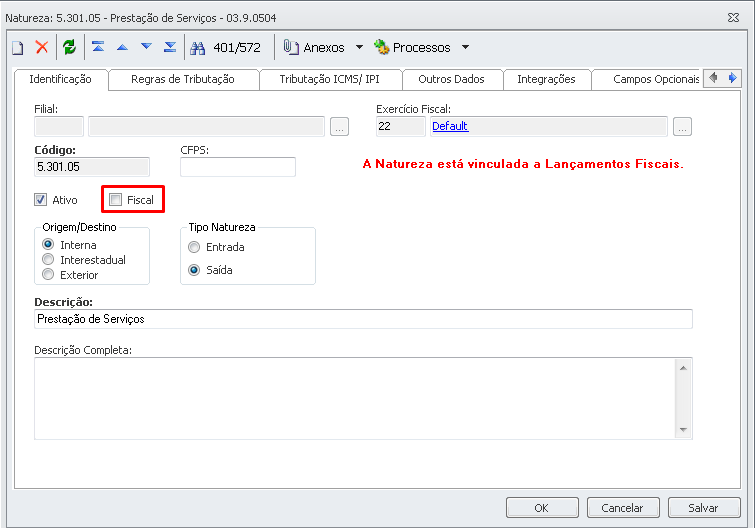Confirm with the OK button

(x=542, y=508)
